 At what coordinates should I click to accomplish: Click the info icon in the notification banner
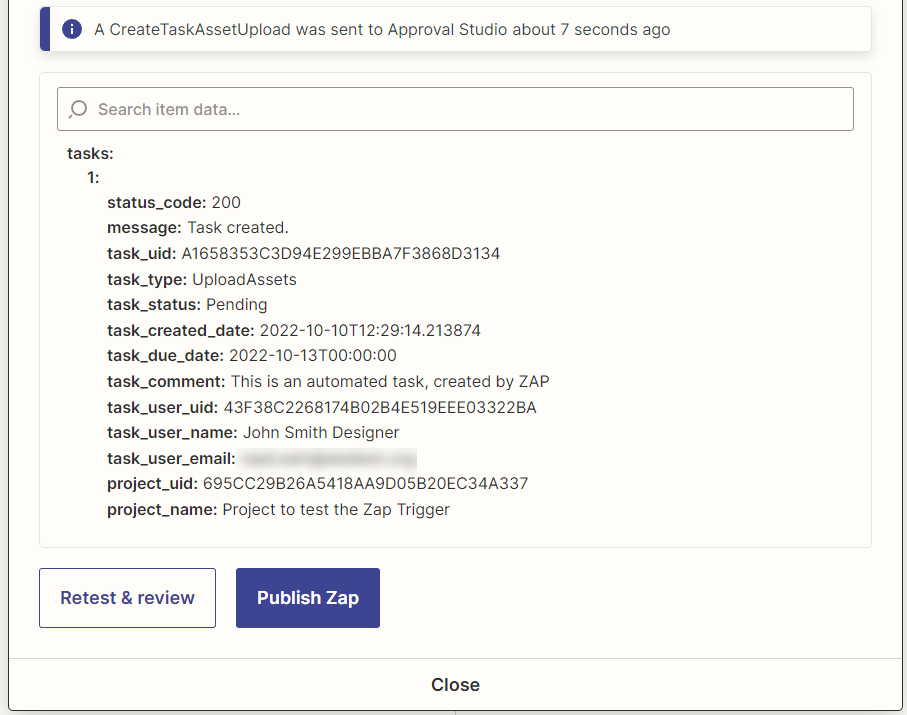[x=72, y=29]
